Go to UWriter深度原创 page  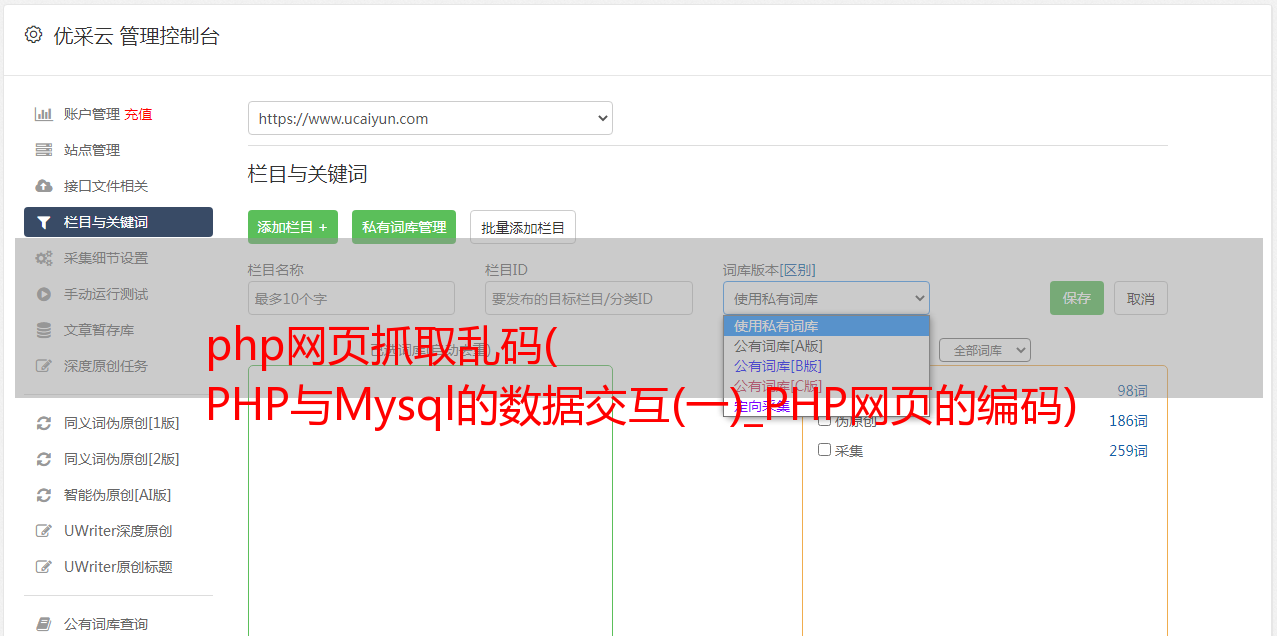click(118, 531)
